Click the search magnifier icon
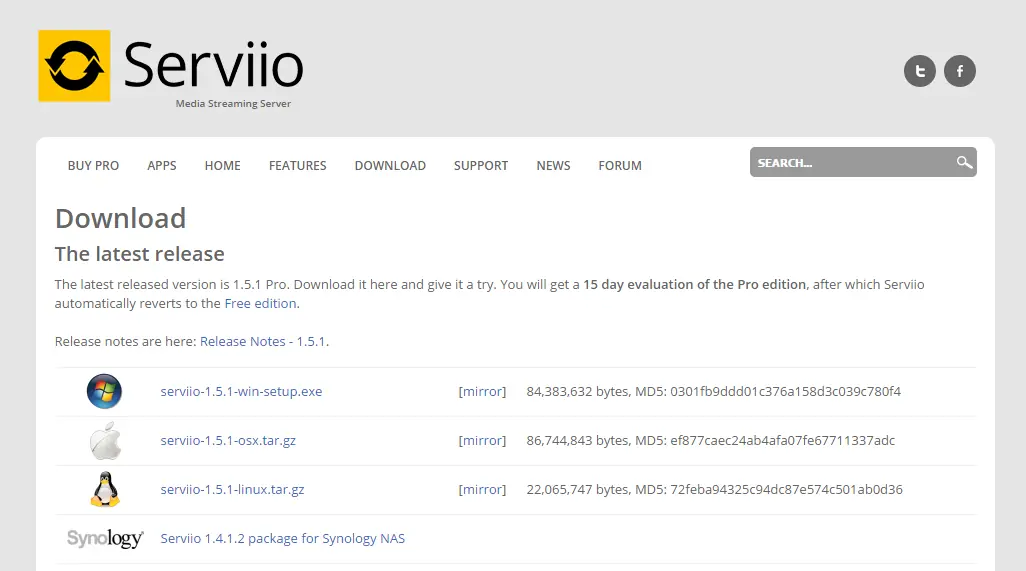 point(964,162)
